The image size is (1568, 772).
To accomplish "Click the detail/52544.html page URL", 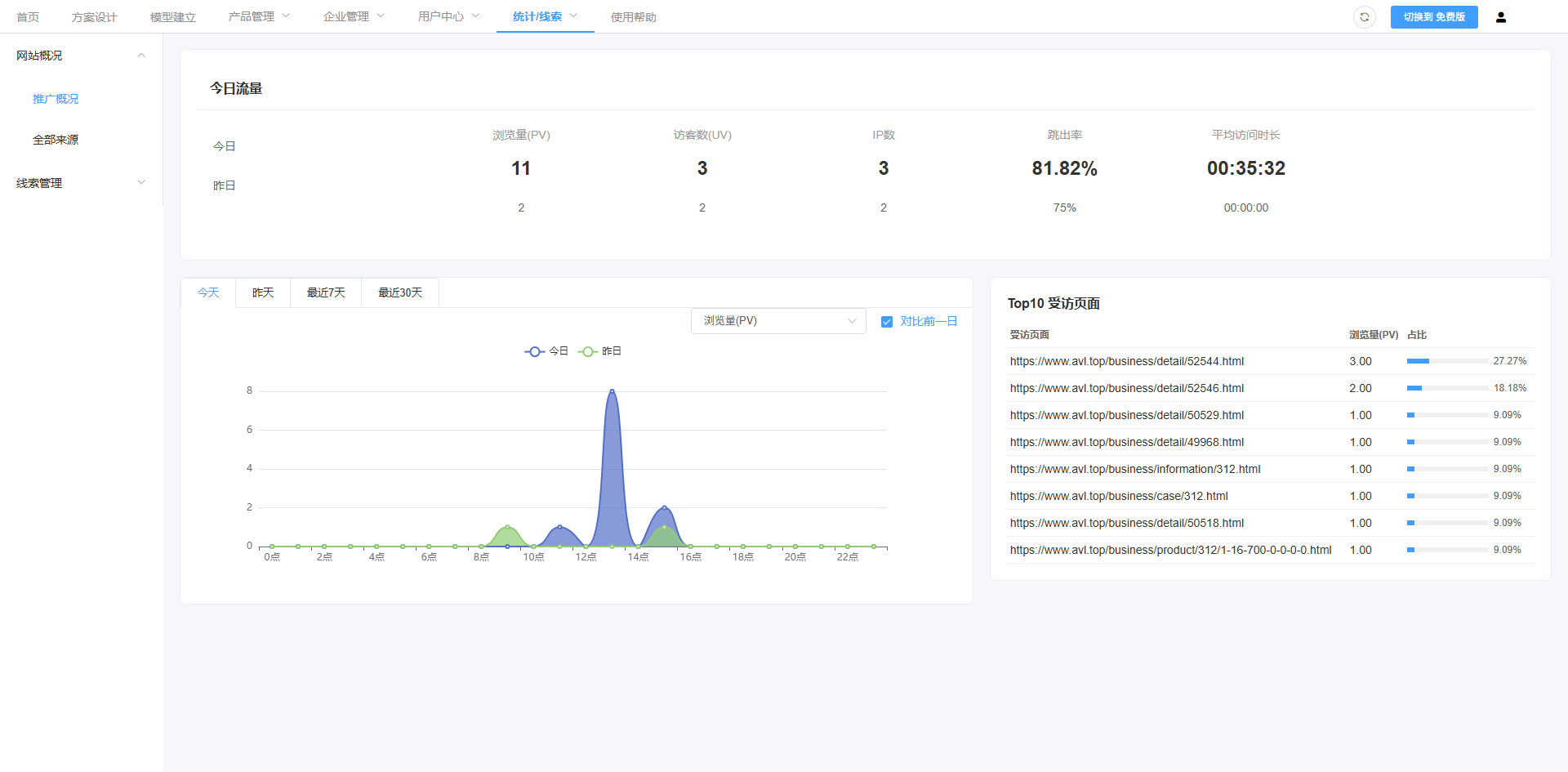I will pos(1127,361).
